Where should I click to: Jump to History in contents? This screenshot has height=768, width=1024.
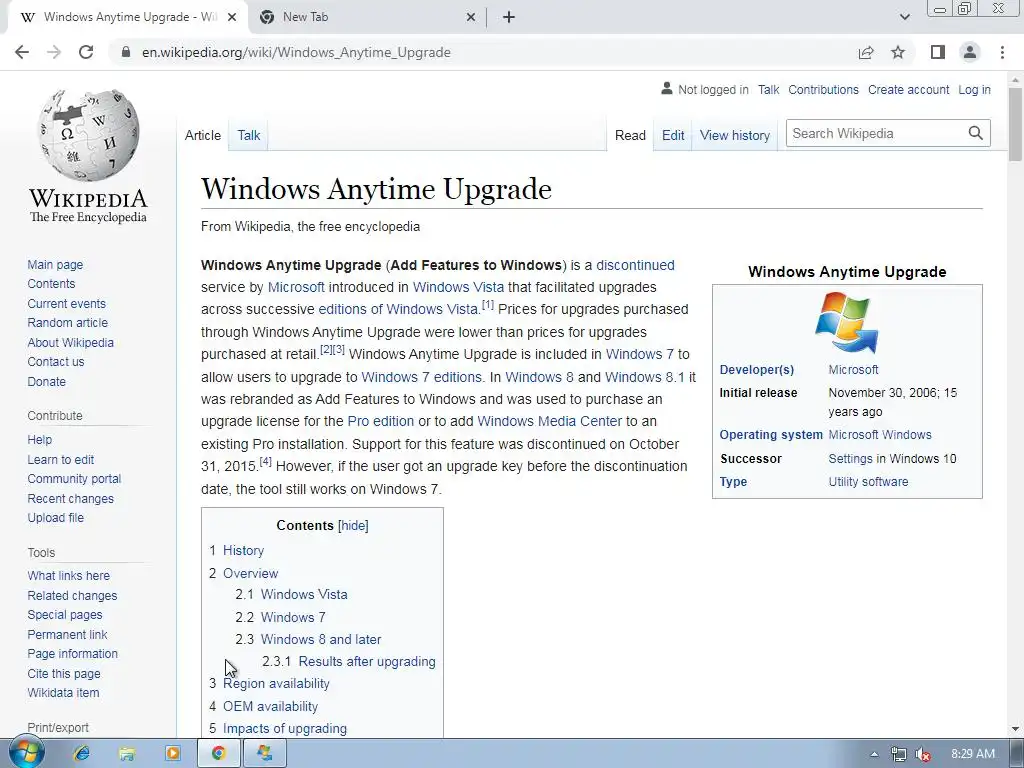coord(243,551)
